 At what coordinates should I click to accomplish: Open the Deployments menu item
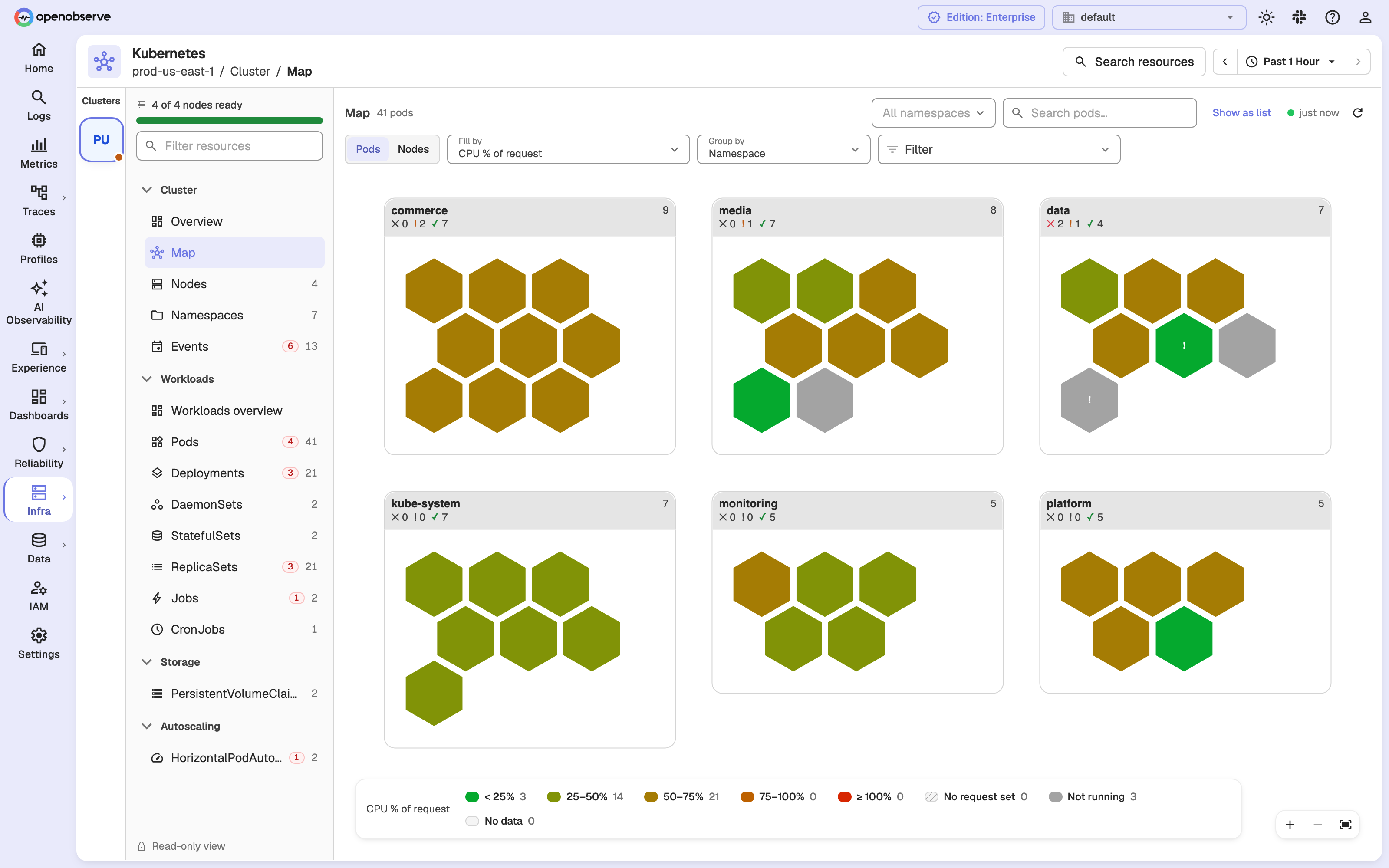pos(234,473)
